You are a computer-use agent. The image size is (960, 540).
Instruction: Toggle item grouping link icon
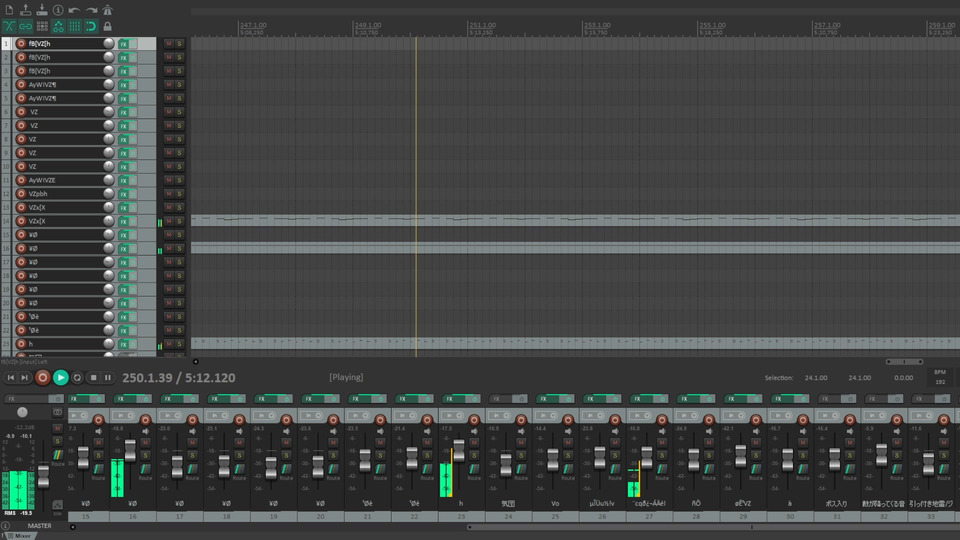tap(26, 26)
